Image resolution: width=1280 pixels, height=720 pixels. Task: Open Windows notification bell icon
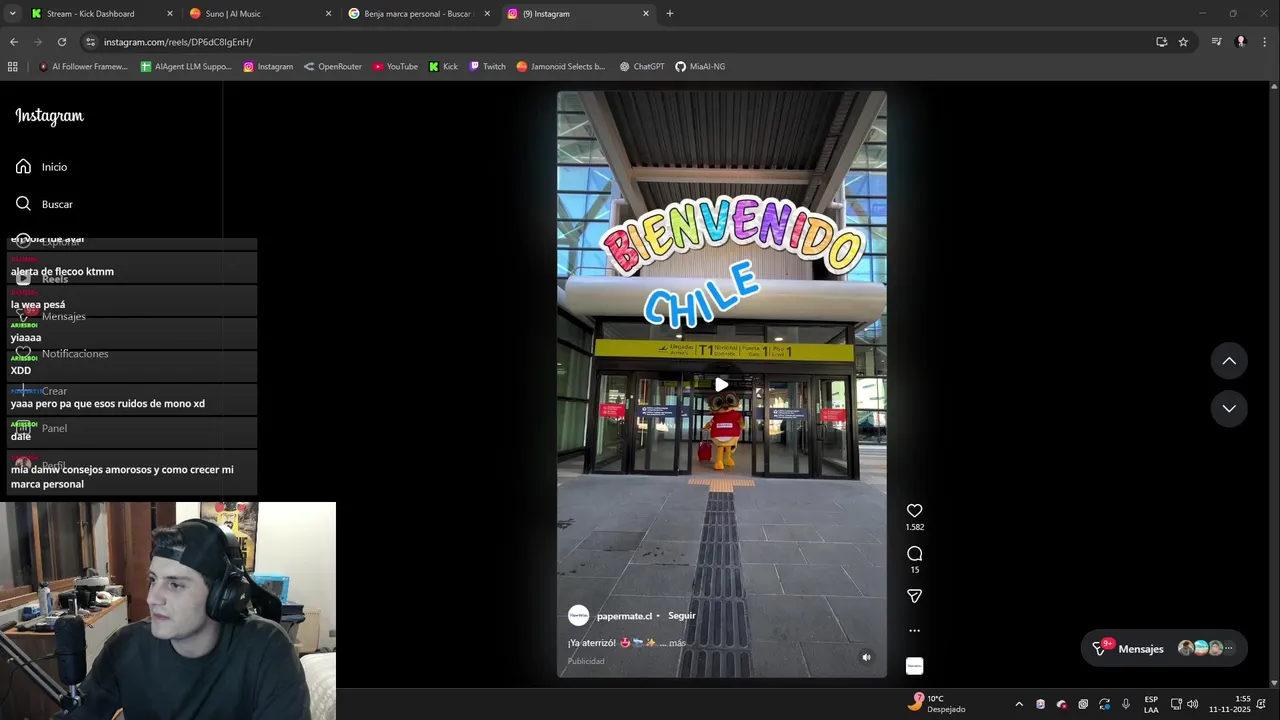(1262, 704)
